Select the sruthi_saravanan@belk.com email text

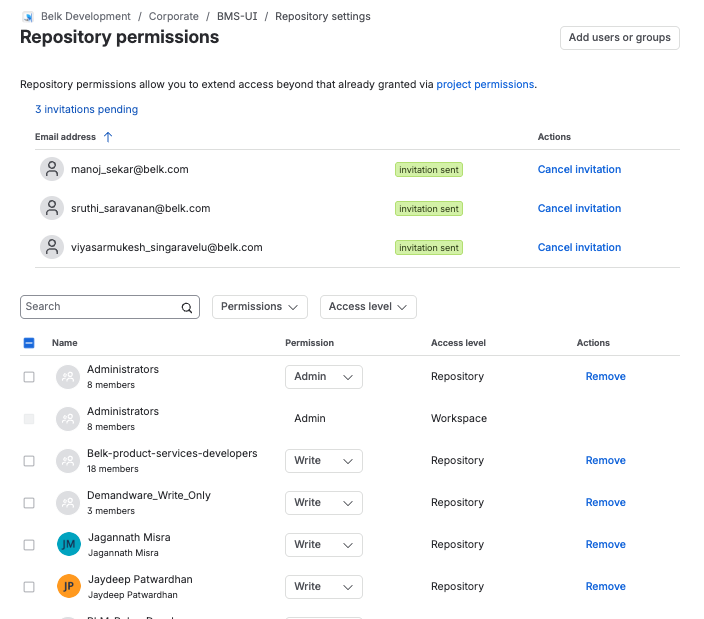click(141, 209)
